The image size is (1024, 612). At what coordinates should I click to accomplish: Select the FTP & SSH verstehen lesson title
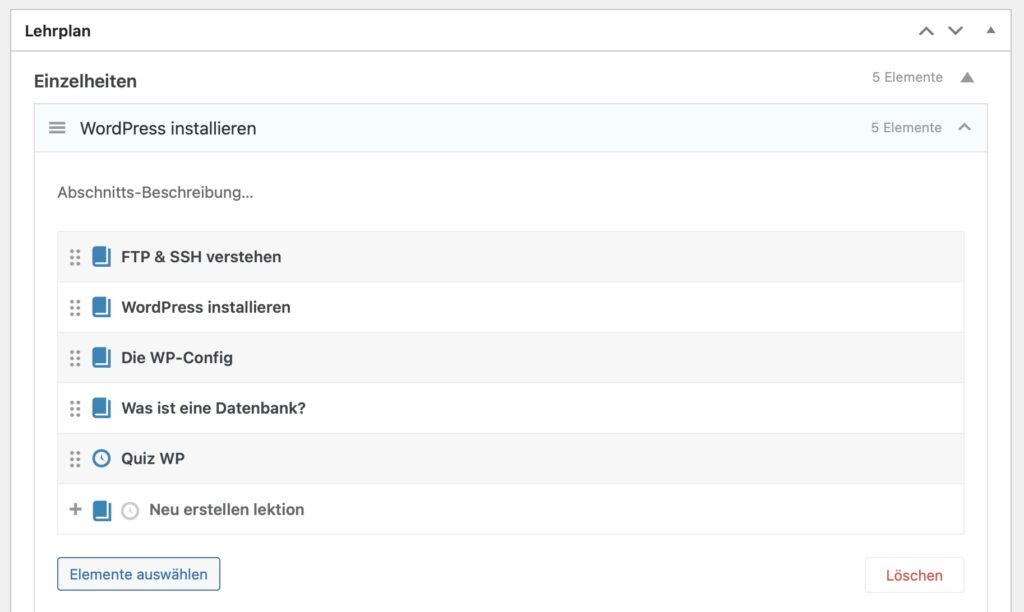pyautogui.click(x=201, y=257)
